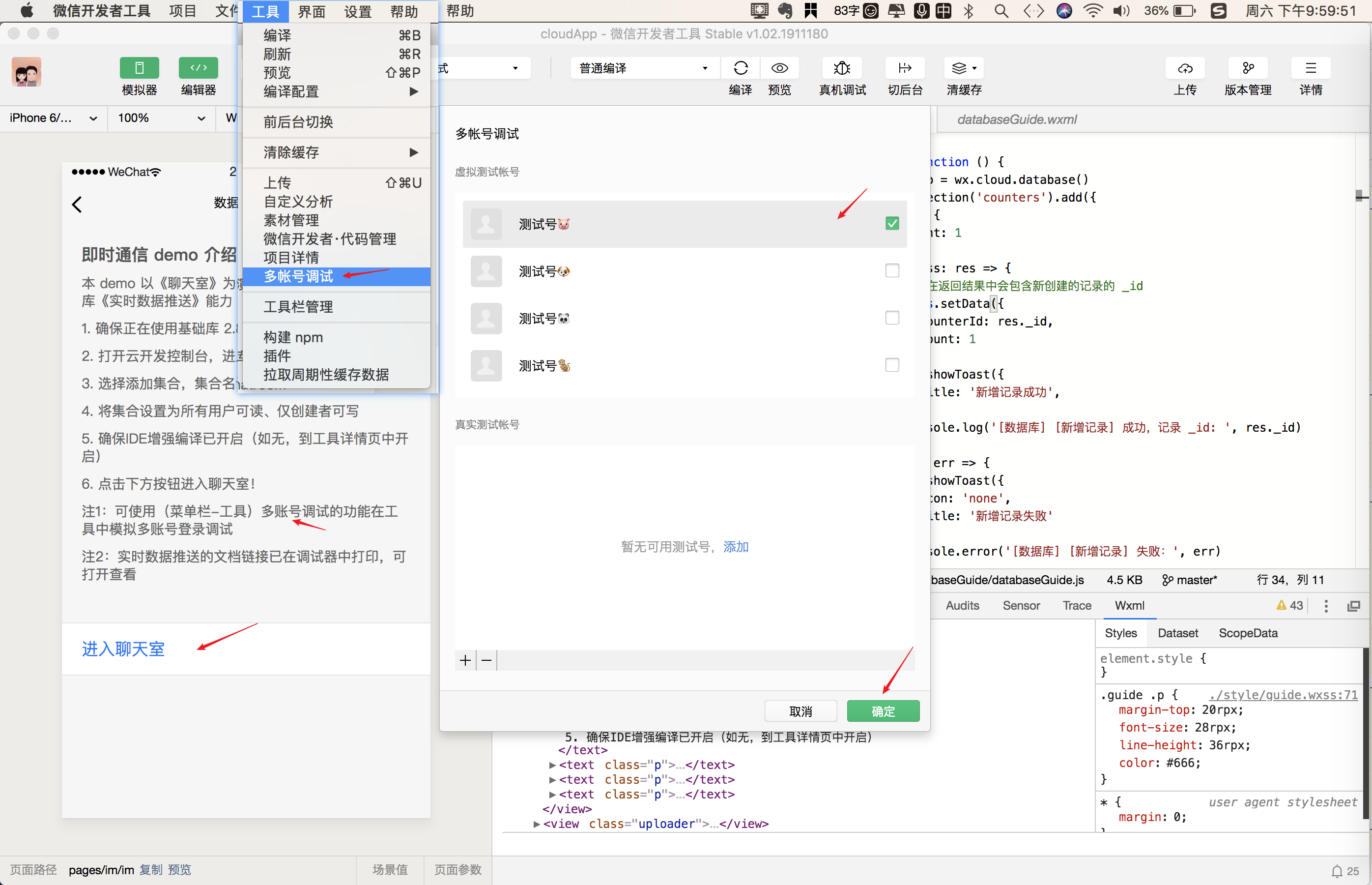This screenshot has width=1372, height=885.
Task: Select 多帐号调试 in the 工具 menu
Action: (x=337, y=276)
